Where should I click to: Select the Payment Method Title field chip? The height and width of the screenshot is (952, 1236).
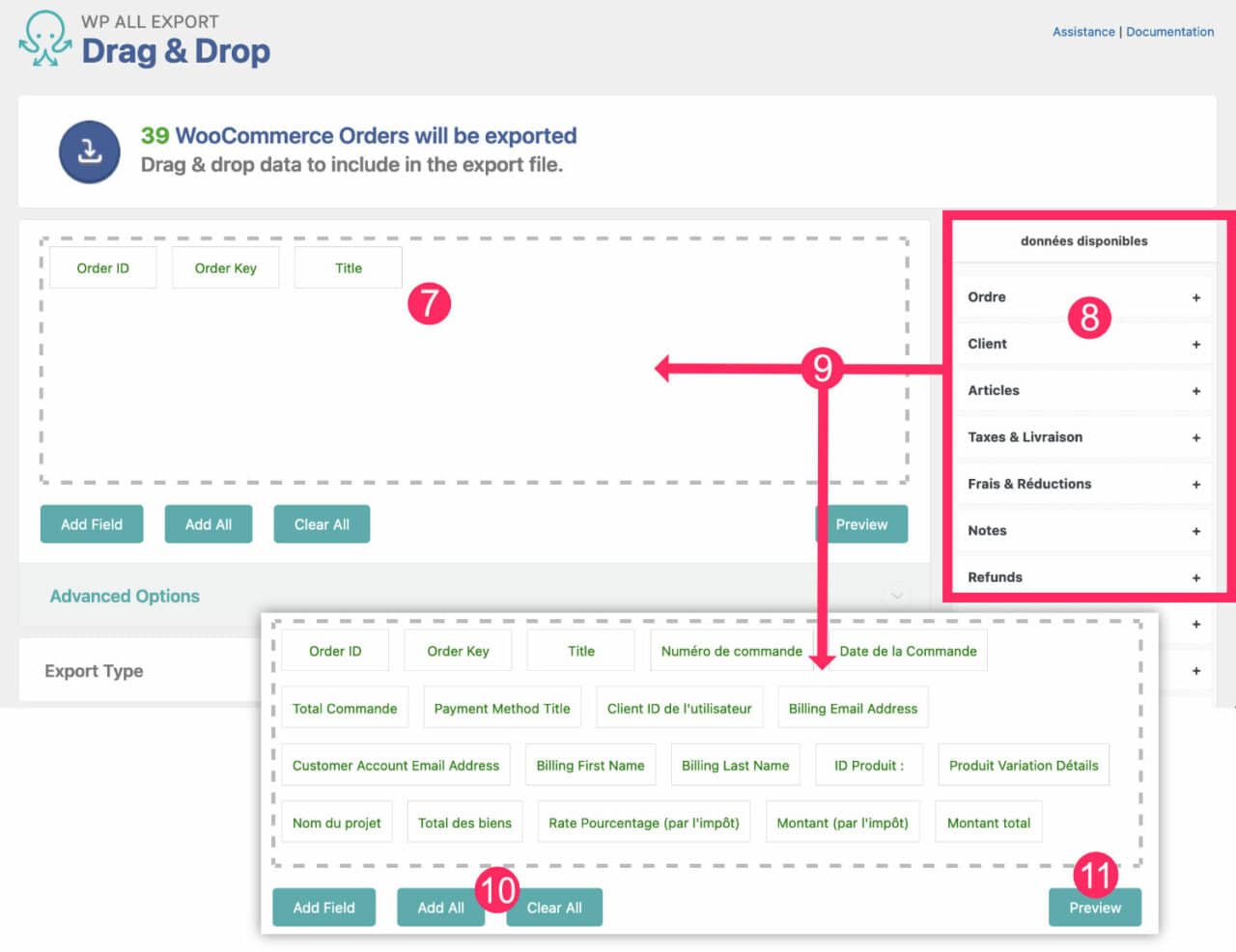(502, 708)
